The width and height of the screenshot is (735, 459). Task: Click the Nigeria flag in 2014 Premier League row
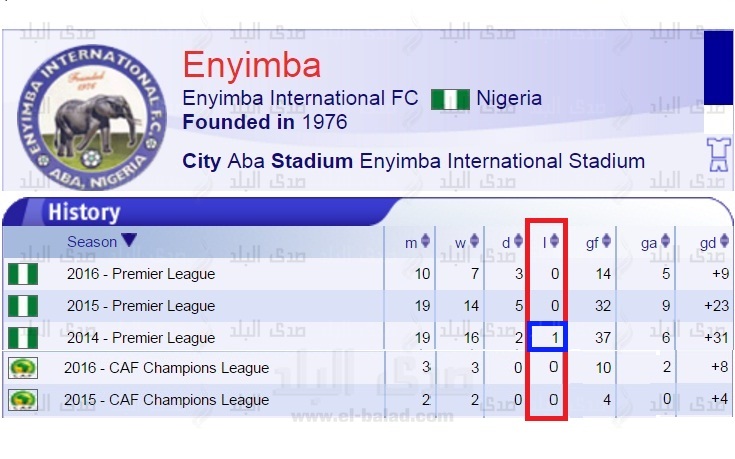[x=23, y=338]
